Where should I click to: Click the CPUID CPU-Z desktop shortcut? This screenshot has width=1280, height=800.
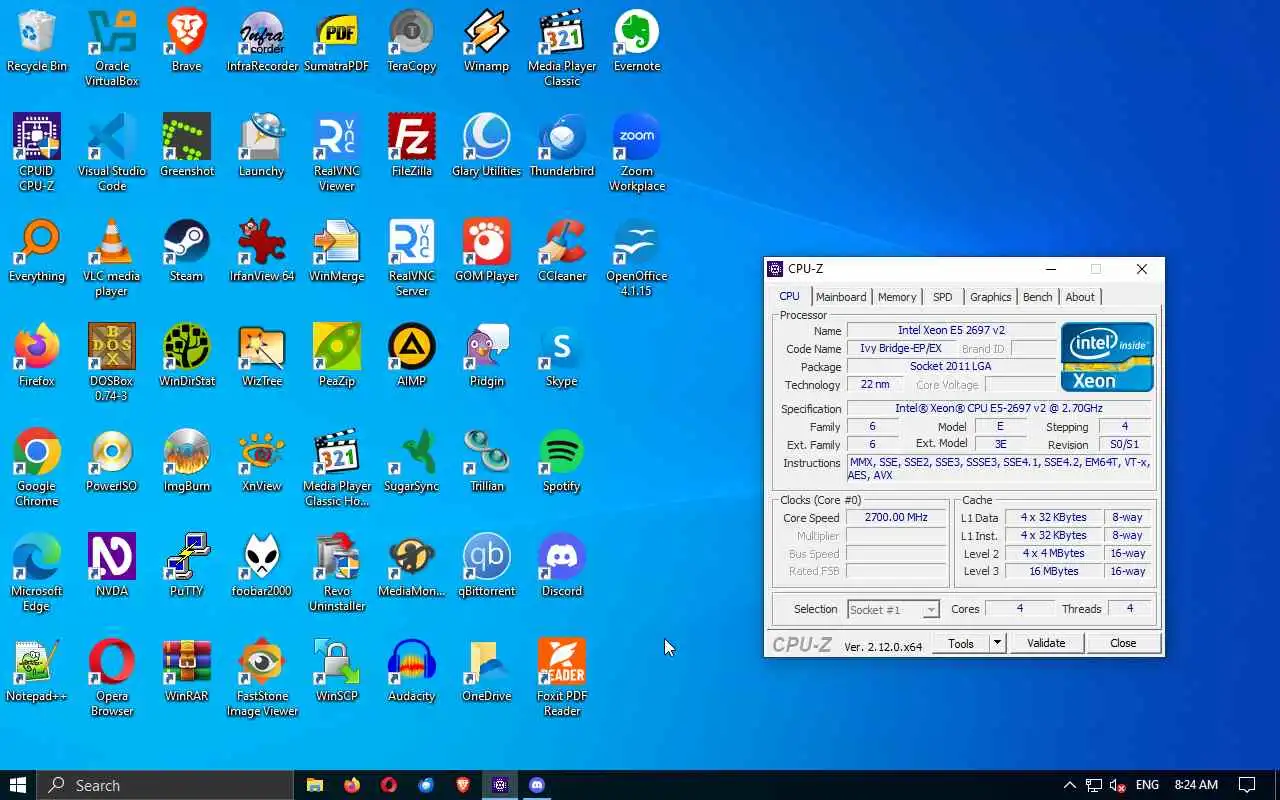37,152
